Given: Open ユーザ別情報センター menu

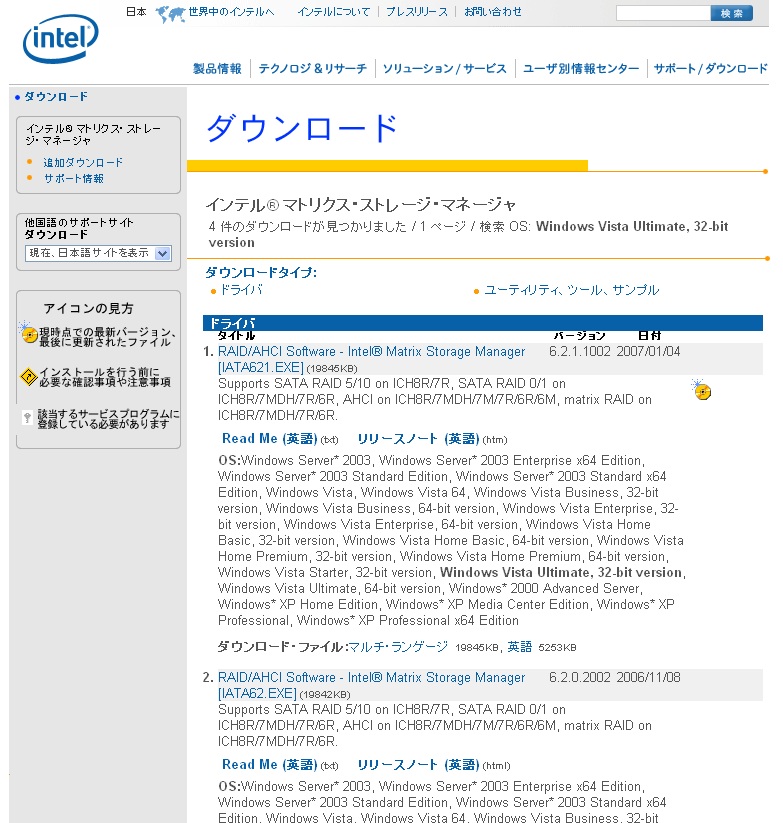Looking at the screenshot, I should click(581, 69).
